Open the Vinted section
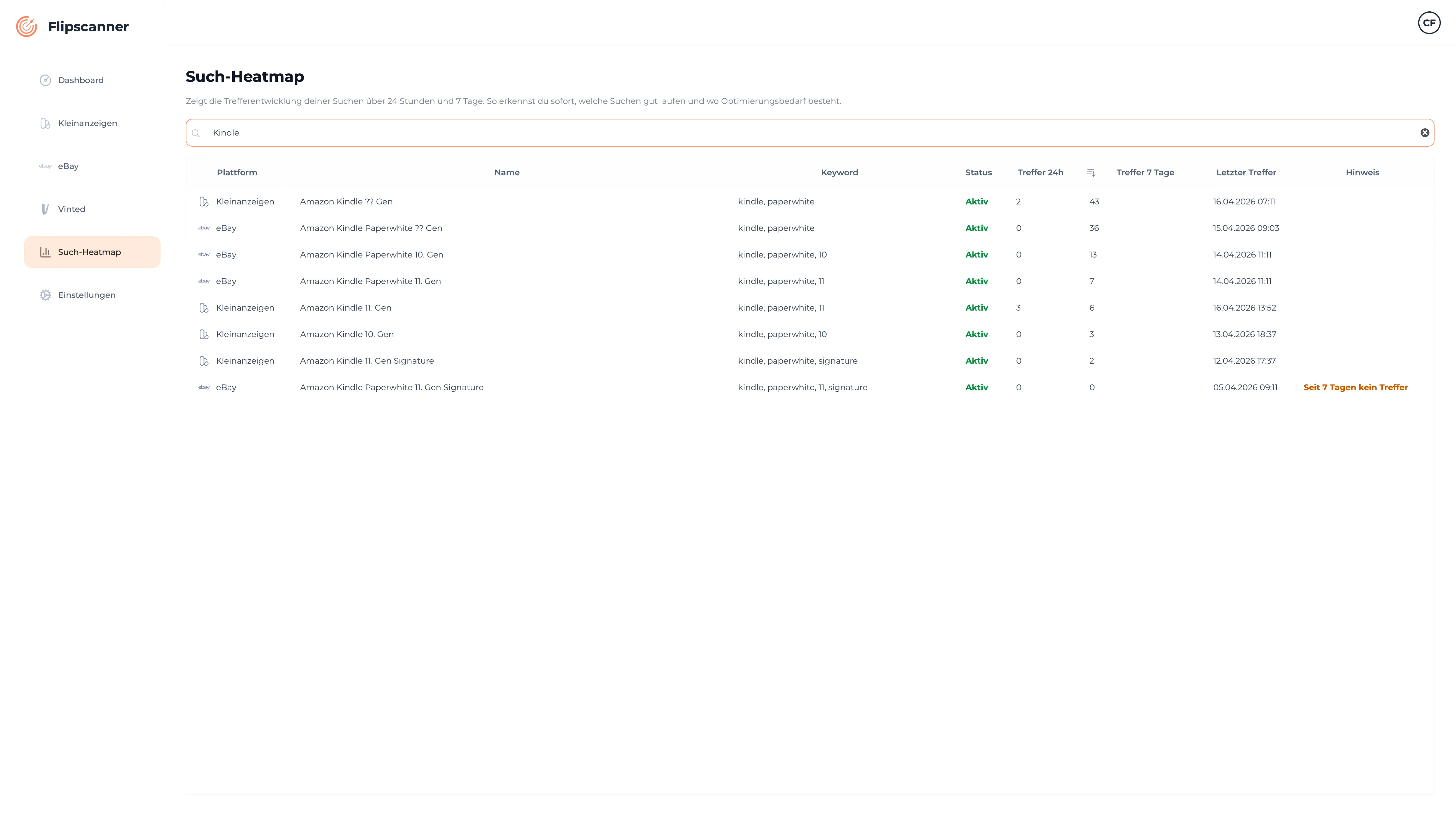This screenshot has width=1456, height=819. click(92, 209)
